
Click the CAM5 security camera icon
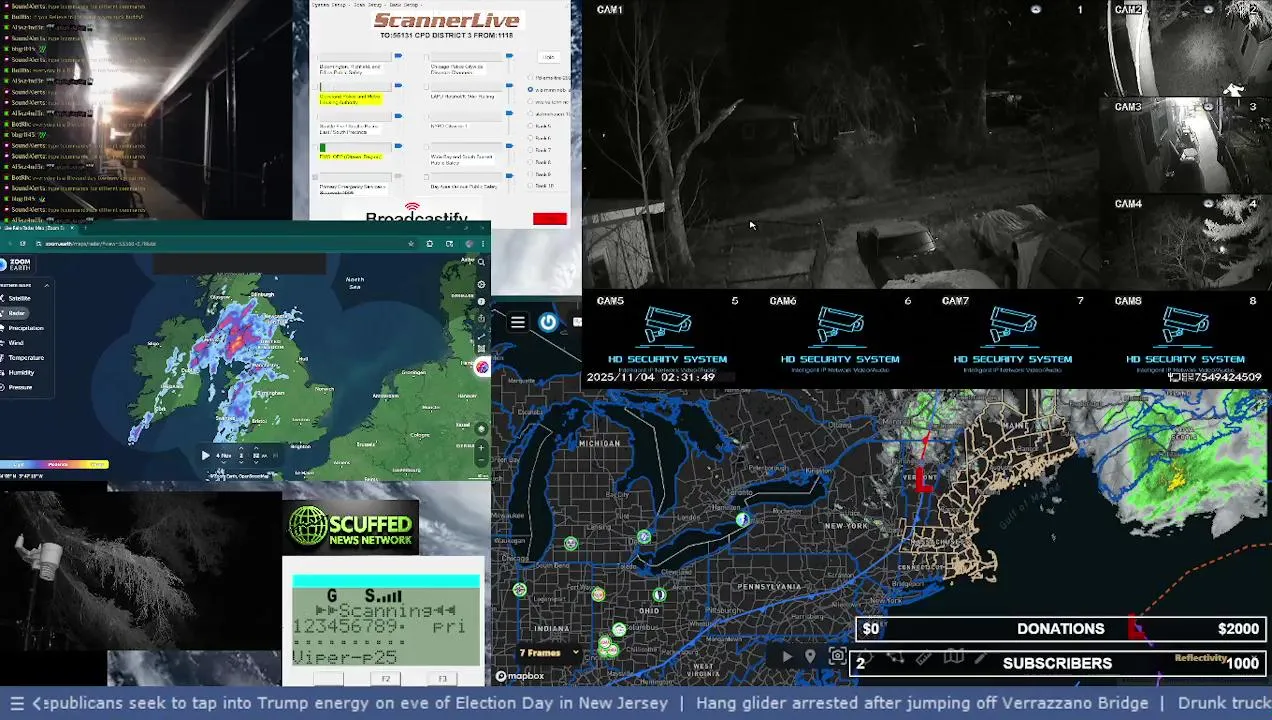point(667,327)
